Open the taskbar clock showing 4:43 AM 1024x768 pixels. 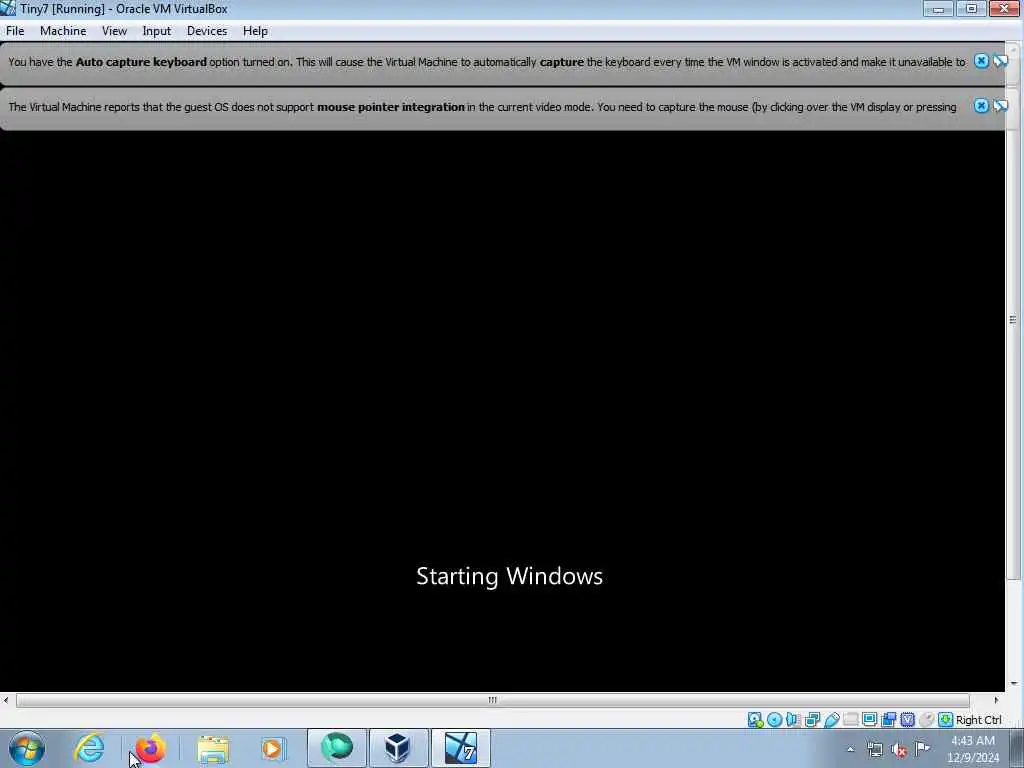973,749
